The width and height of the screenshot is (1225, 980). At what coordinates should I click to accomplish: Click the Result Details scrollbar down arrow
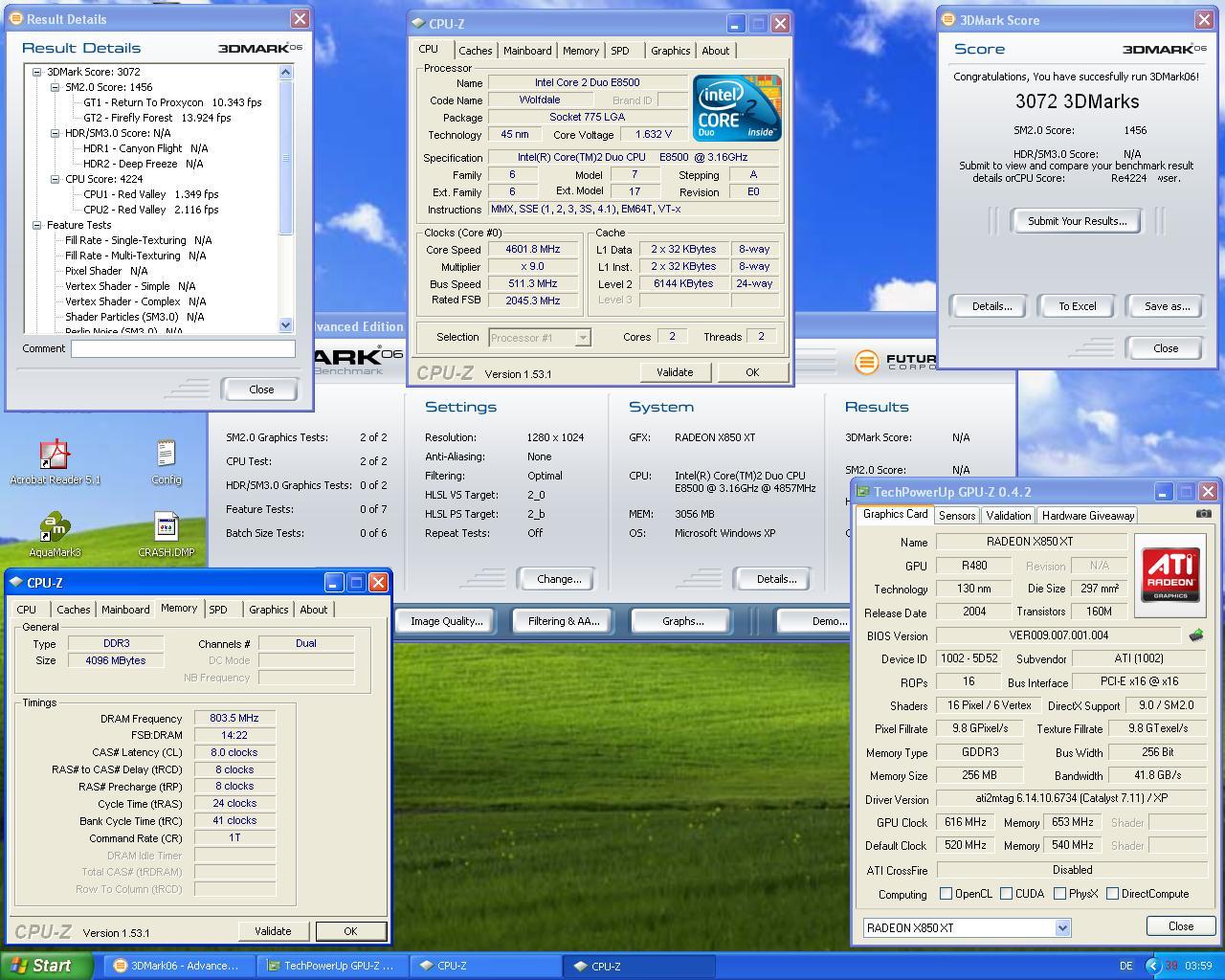[285, 325]
